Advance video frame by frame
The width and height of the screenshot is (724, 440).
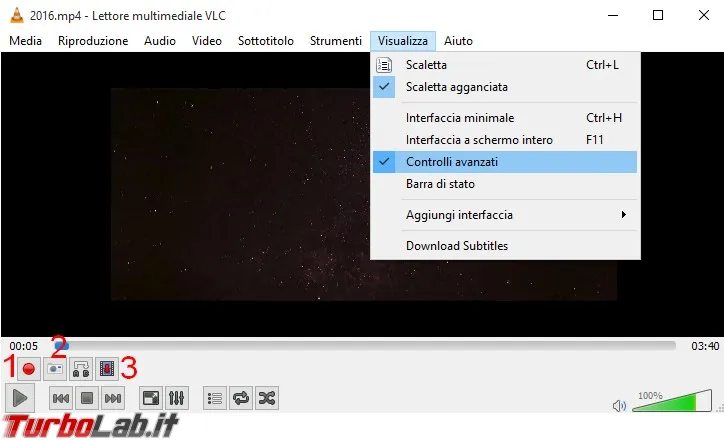(107, 369)
